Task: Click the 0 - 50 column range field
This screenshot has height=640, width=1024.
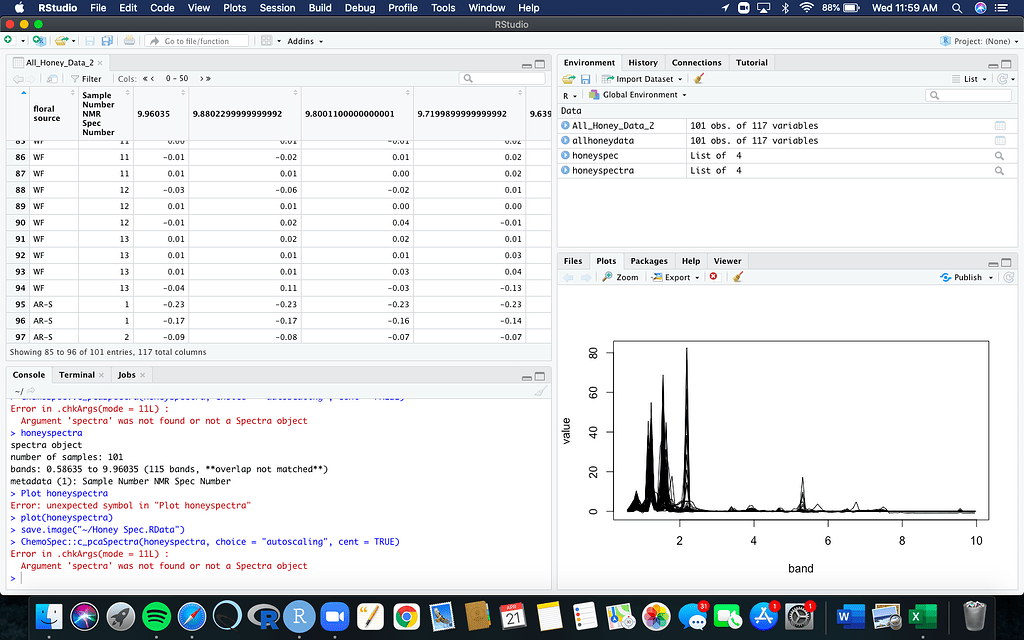Action: point(177,78)
